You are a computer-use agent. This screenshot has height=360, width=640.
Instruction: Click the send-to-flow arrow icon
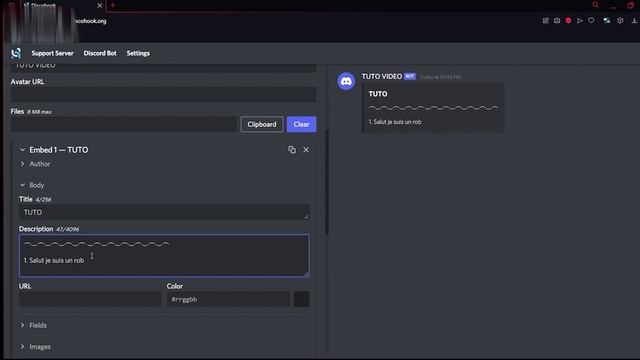(580, 20)
